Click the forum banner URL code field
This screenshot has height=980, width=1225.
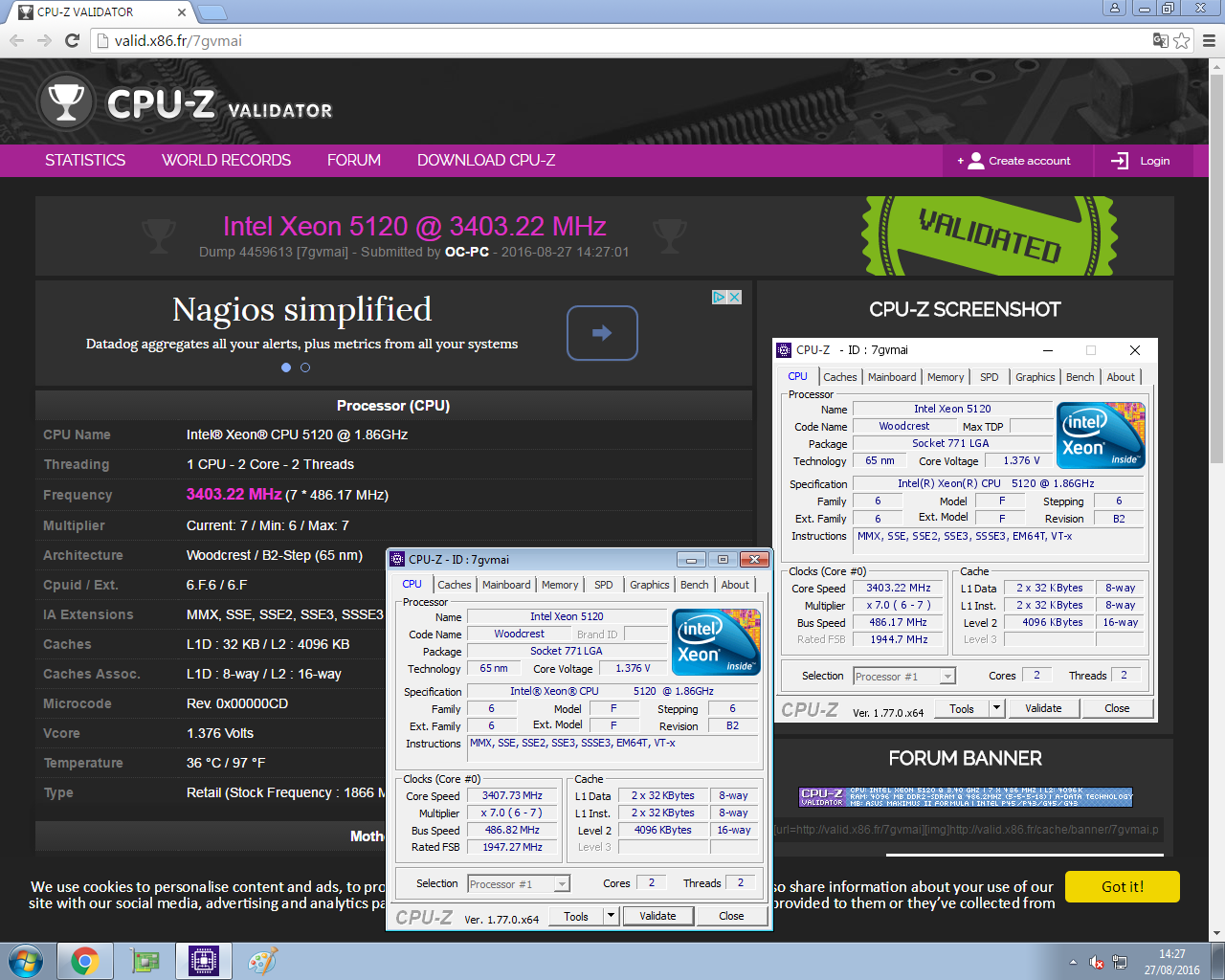(x=966, y=830)
